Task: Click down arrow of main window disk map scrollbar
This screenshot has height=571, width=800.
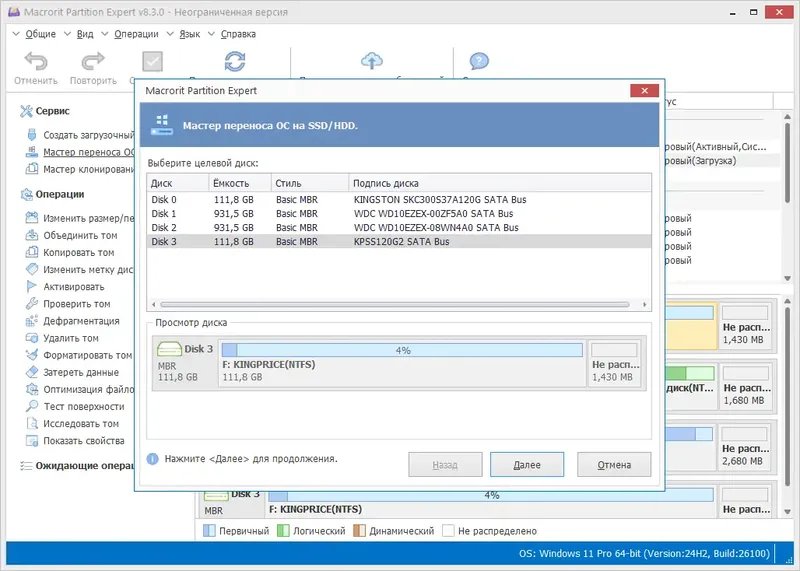Action: point(787,511)
